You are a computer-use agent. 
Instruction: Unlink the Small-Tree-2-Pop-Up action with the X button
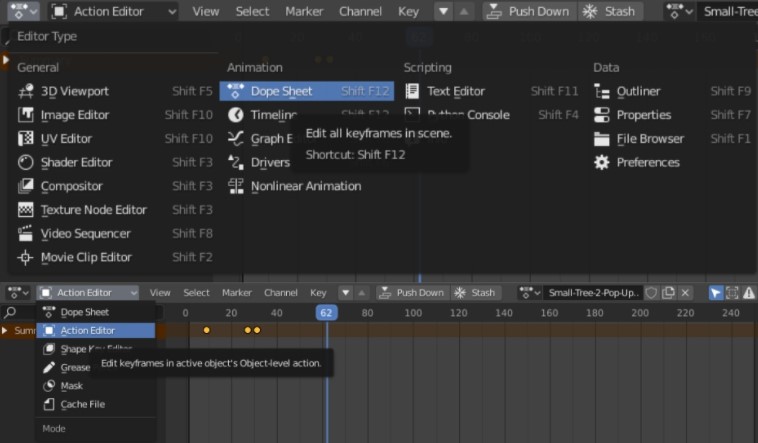click(685, 293)
